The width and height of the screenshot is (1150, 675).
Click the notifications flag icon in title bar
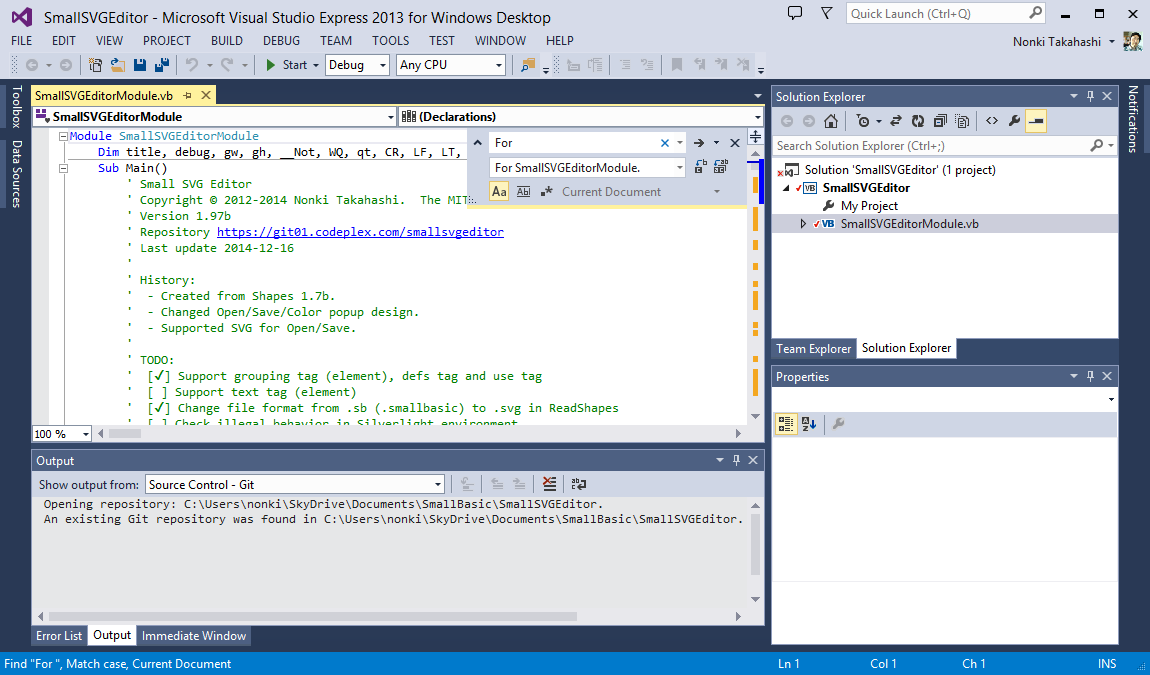pos(827,13)
